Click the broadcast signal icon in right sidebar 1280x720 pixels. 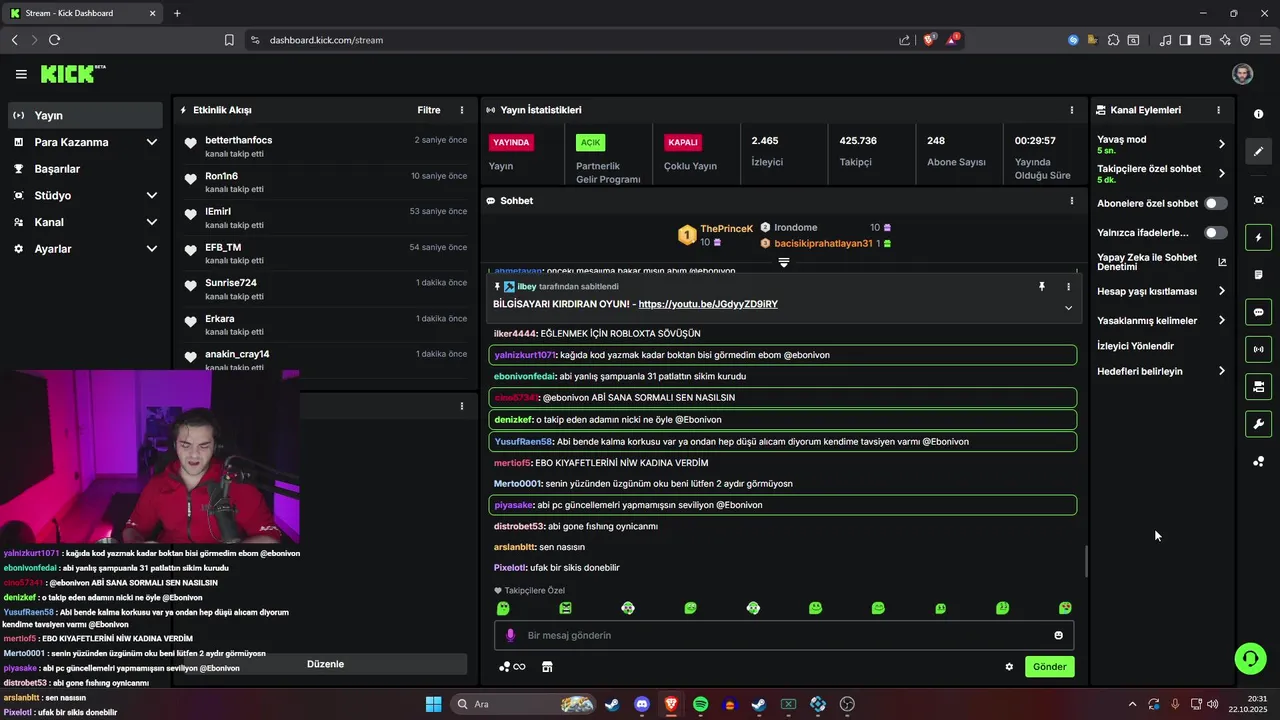click(x=1258, y=349)
